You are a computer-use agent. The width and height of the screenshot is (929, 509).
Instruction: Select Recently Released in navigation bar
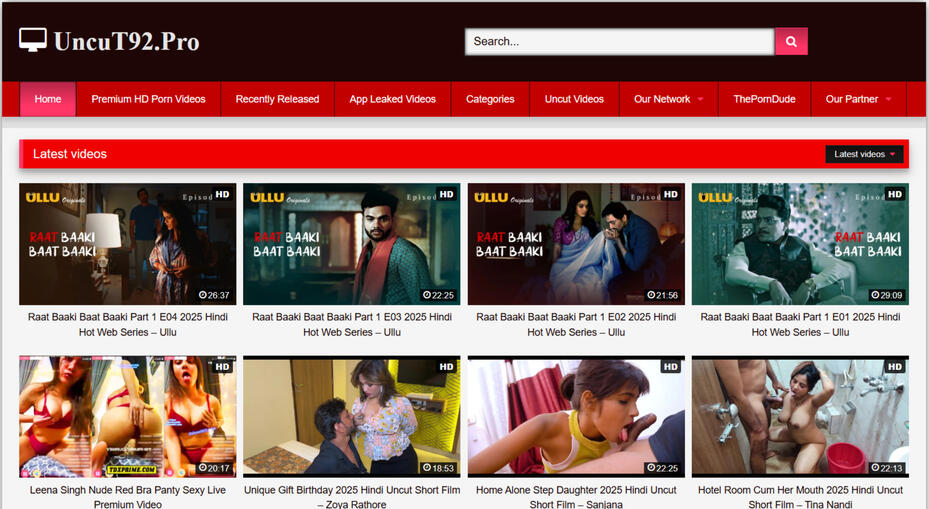point(277,99)
